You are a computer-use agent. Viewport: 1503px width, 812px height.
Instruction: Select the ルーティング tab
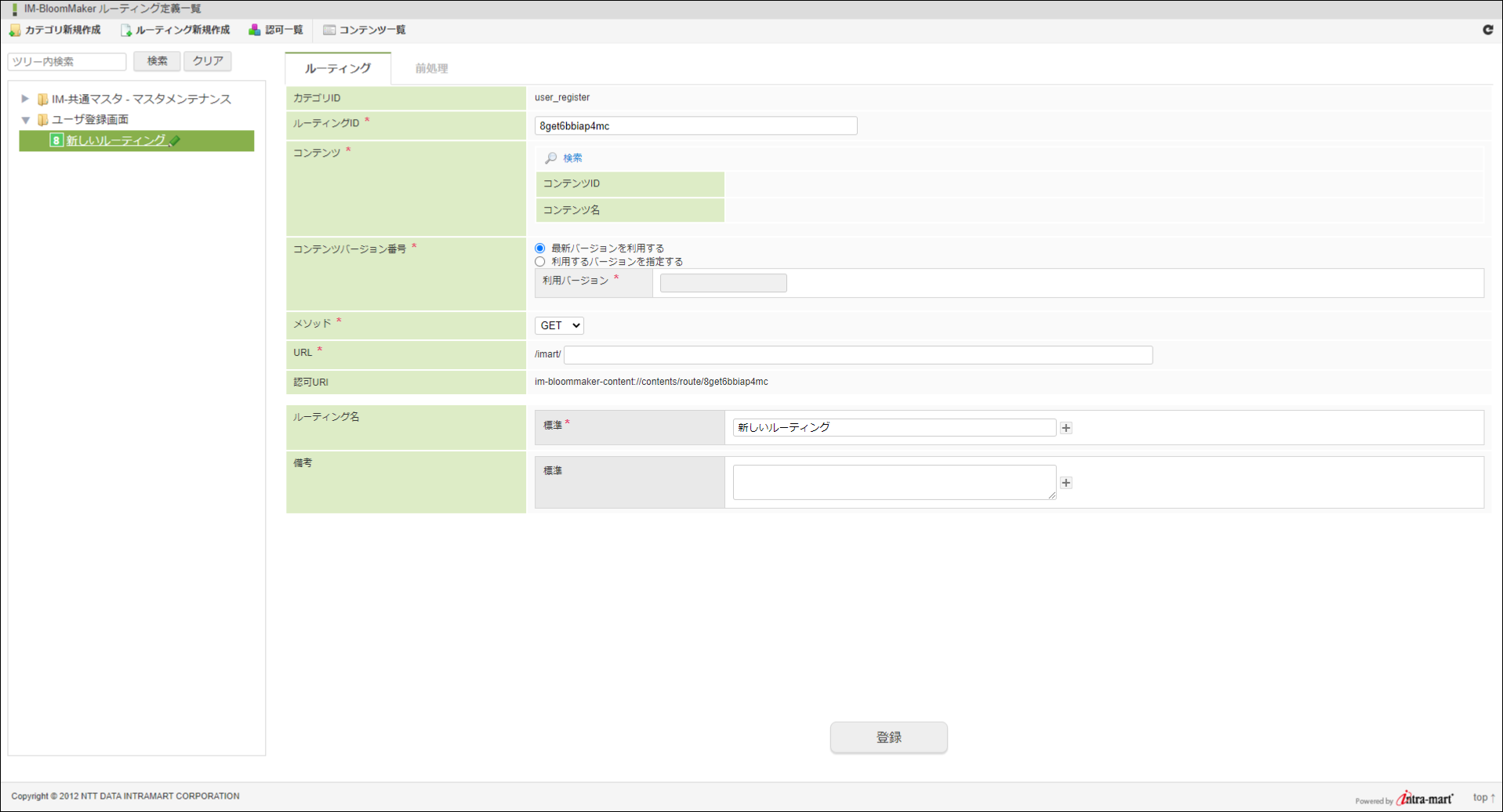(x=338, y=69)
